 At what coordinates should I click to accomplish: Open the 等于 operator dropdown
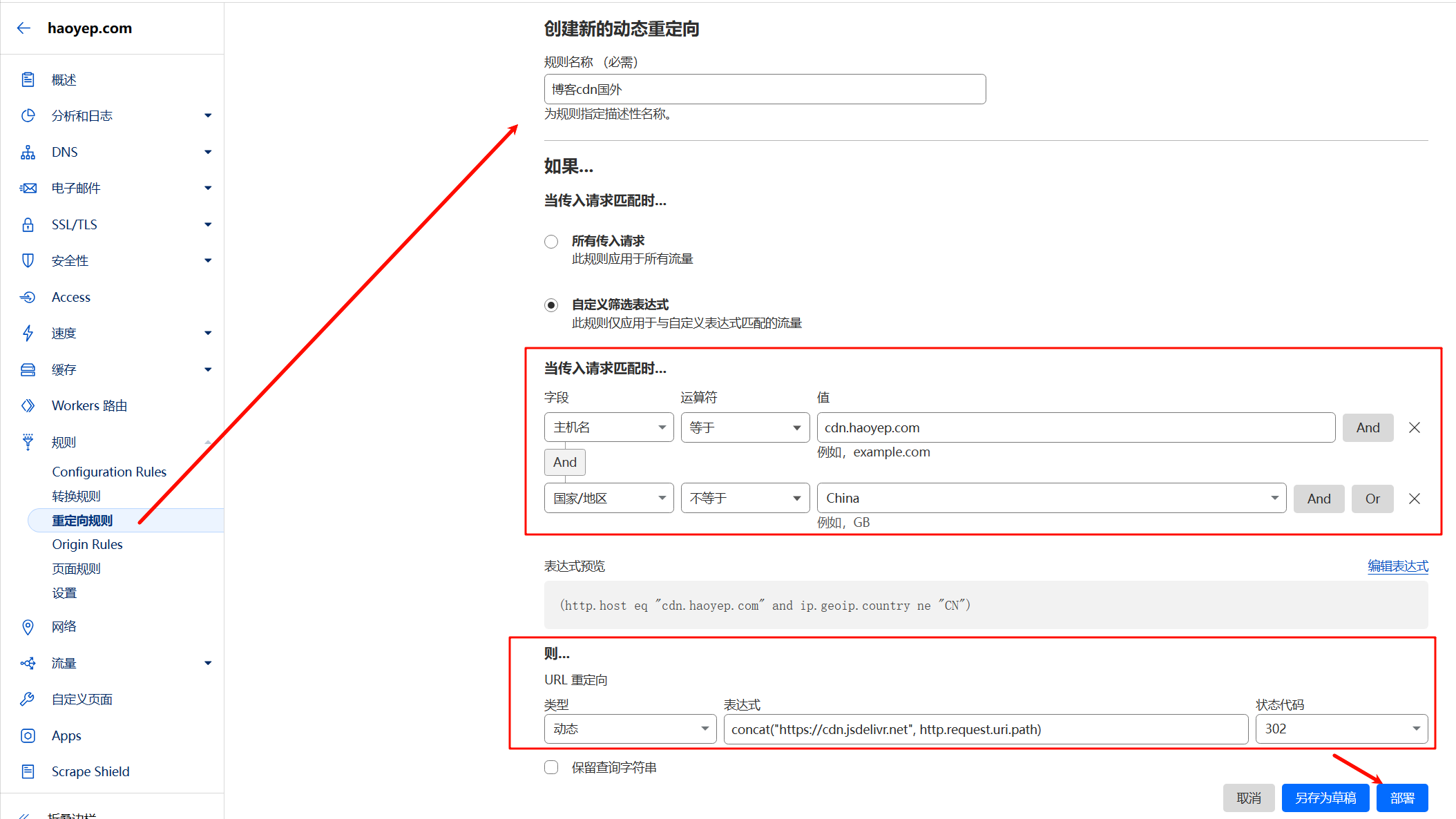point(745,427)
